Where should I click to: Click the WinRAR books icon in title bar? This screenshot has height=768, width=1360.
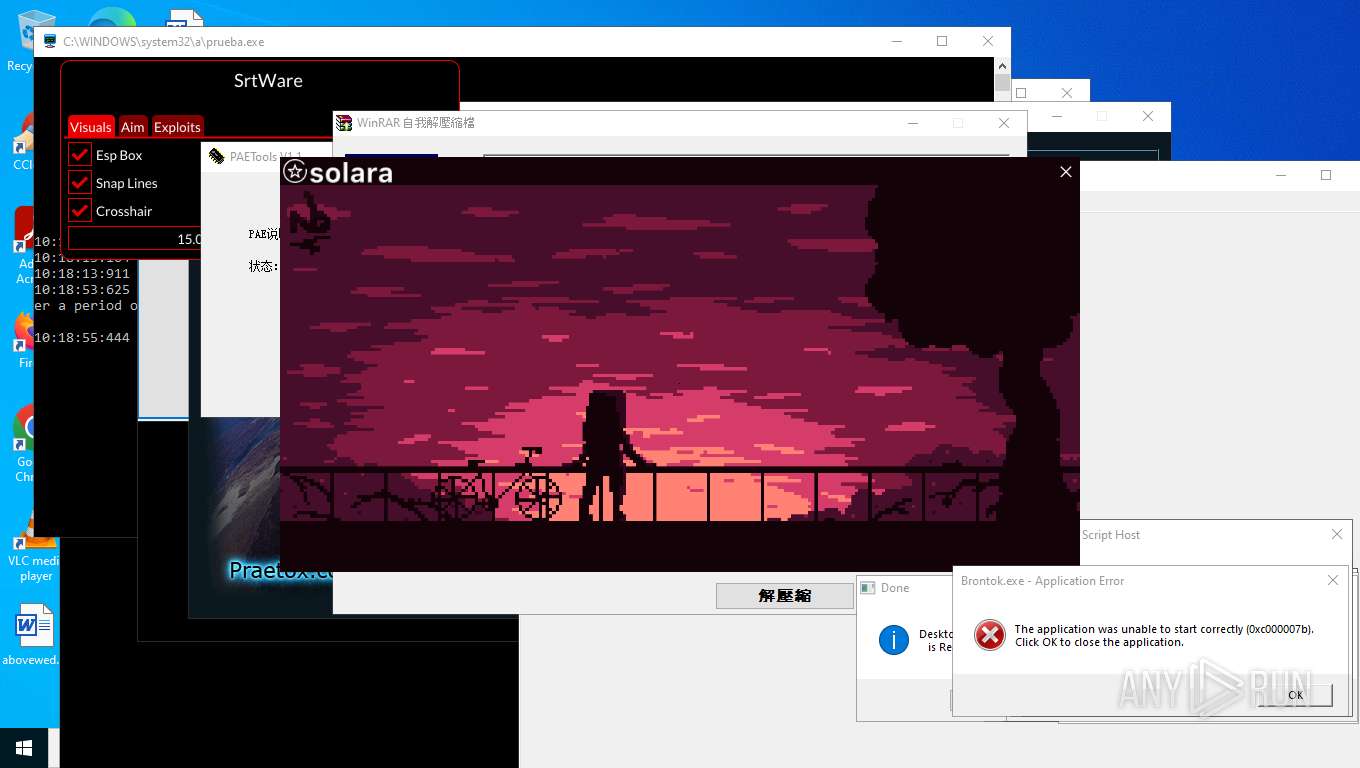click(x=345, y=123)
